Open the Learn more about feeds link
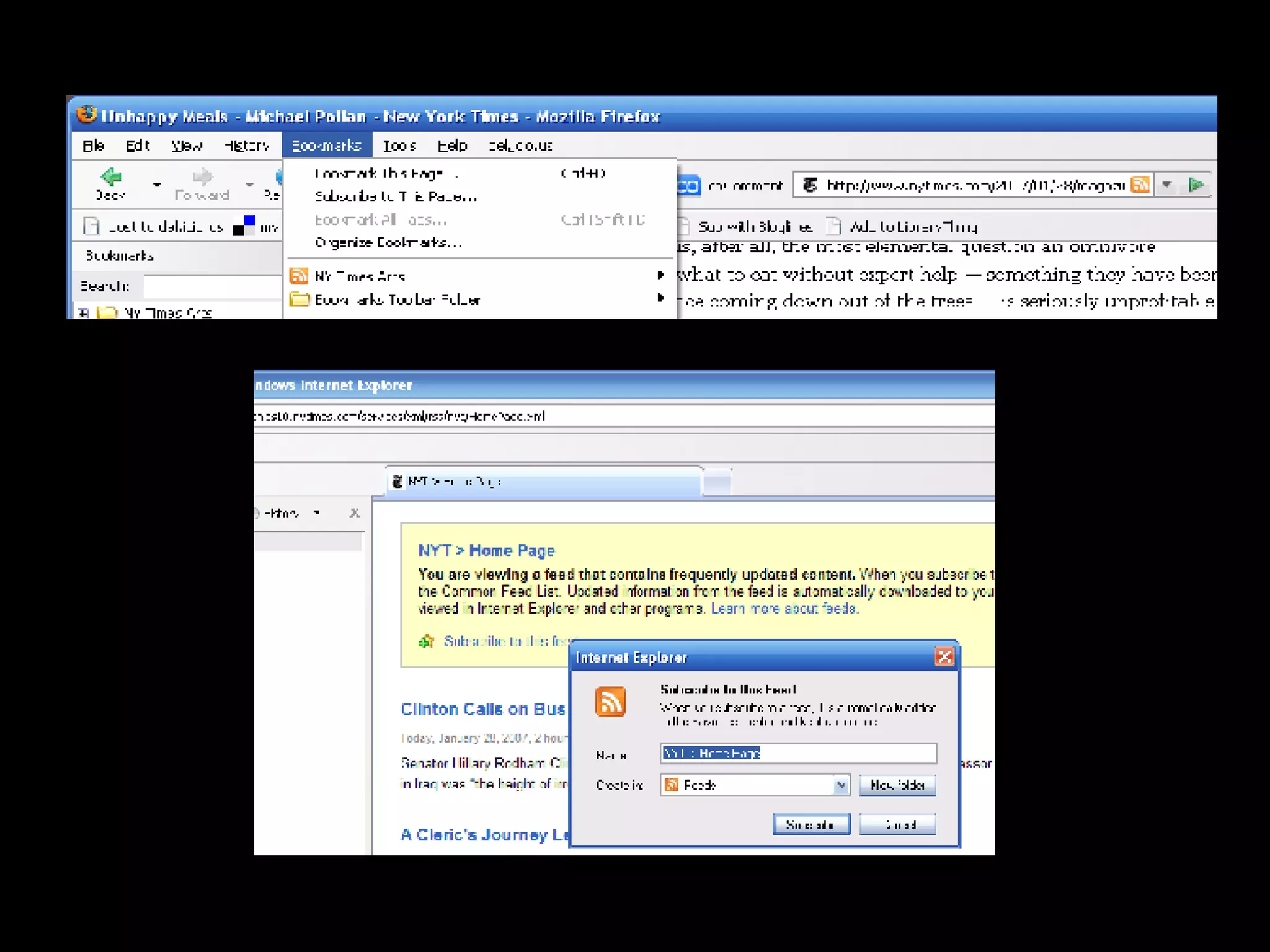This screenshot has height=952, width=1270. pos(784,609)
